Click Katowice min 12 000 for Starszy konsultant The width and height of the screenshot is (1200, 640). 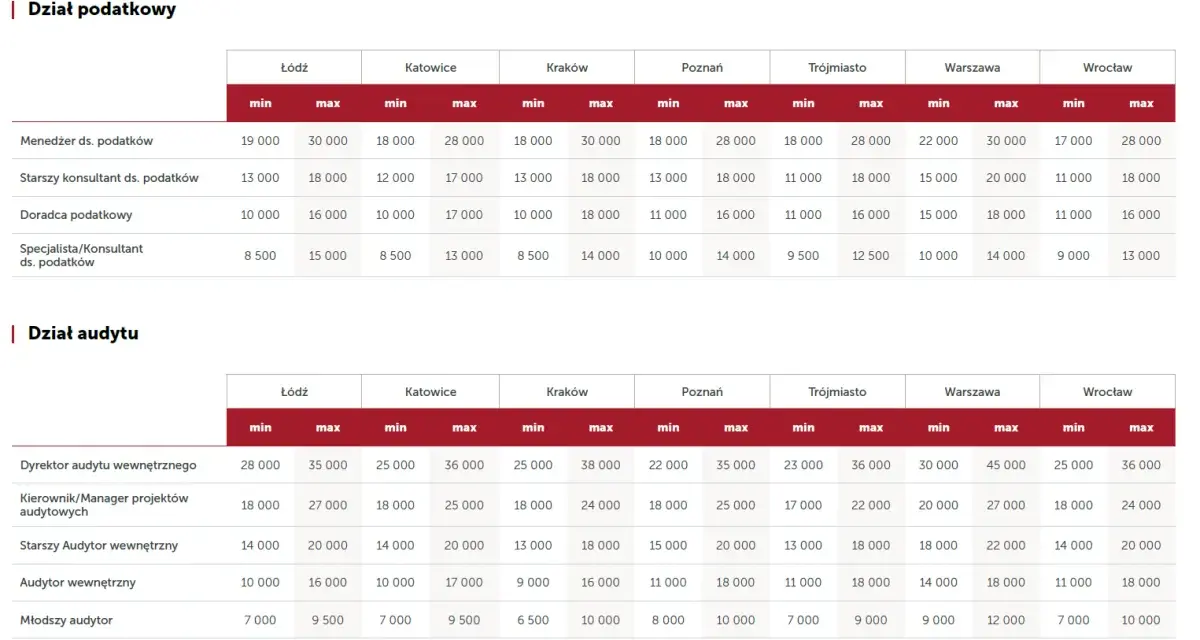[395, 178]
